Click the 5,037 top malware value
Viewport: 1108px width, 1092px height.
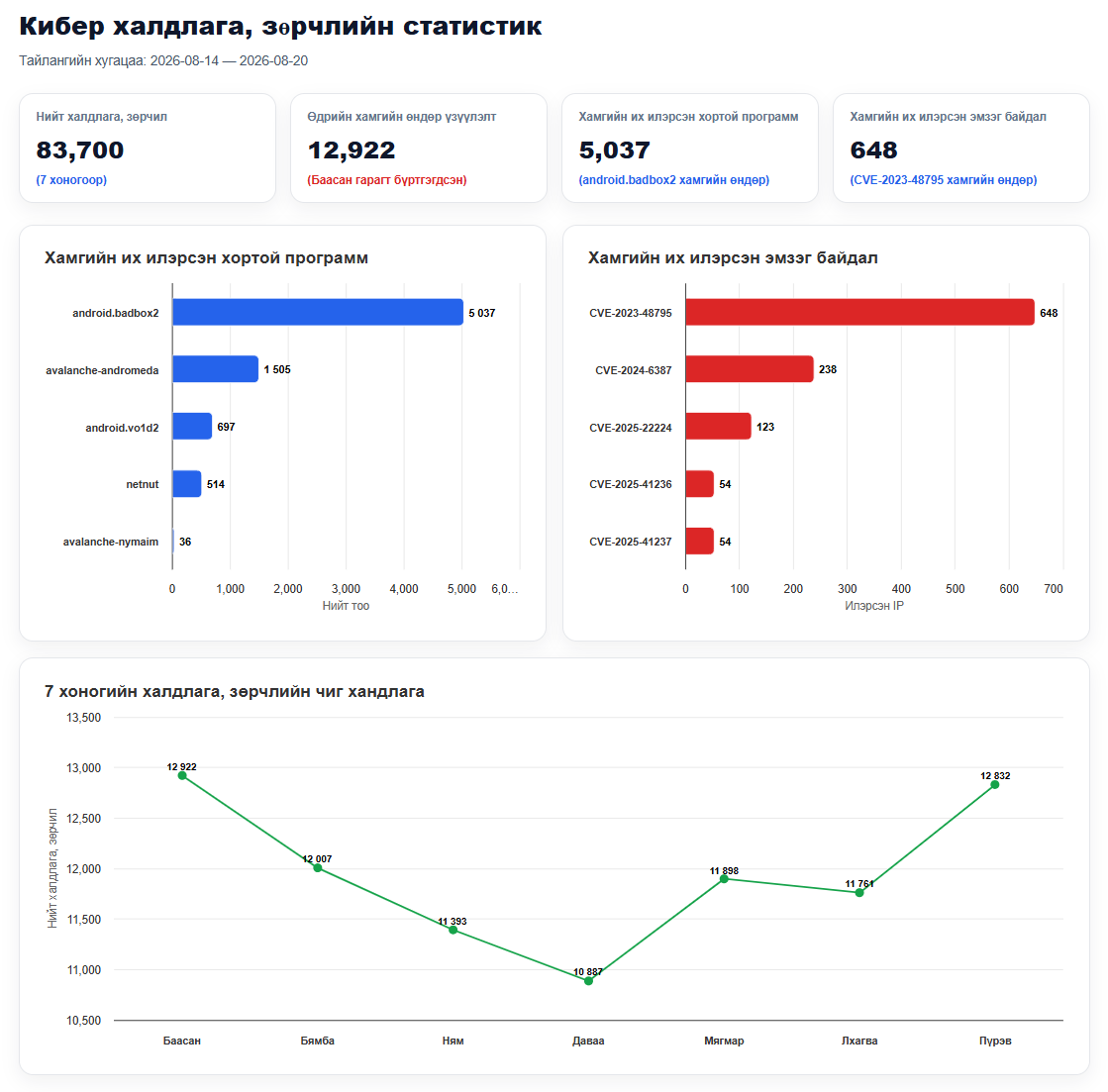click(614, 149)
